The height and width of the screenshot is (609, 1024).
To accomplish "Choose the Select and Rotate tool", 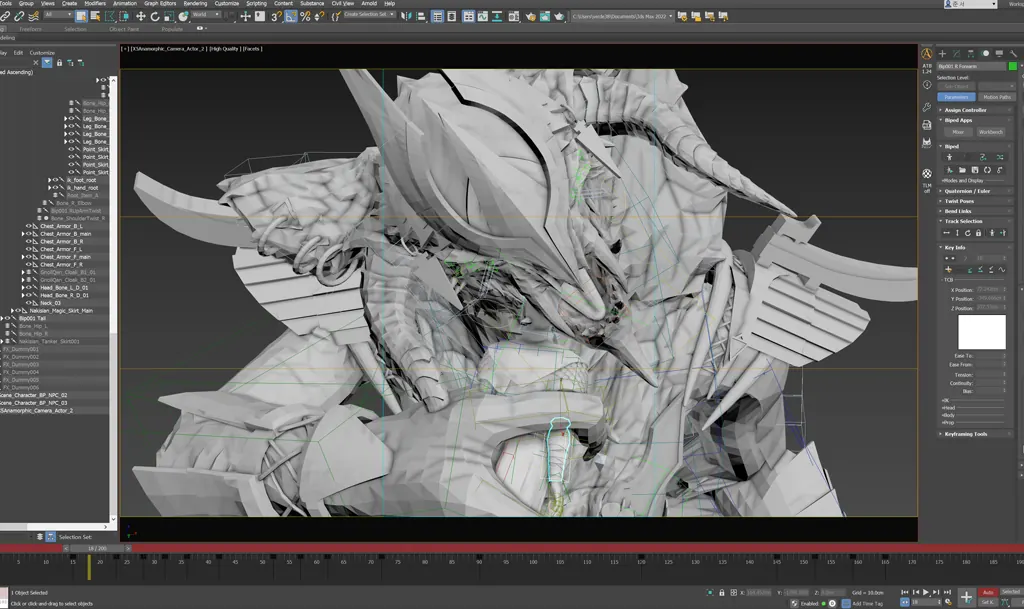I will point(155,16).
